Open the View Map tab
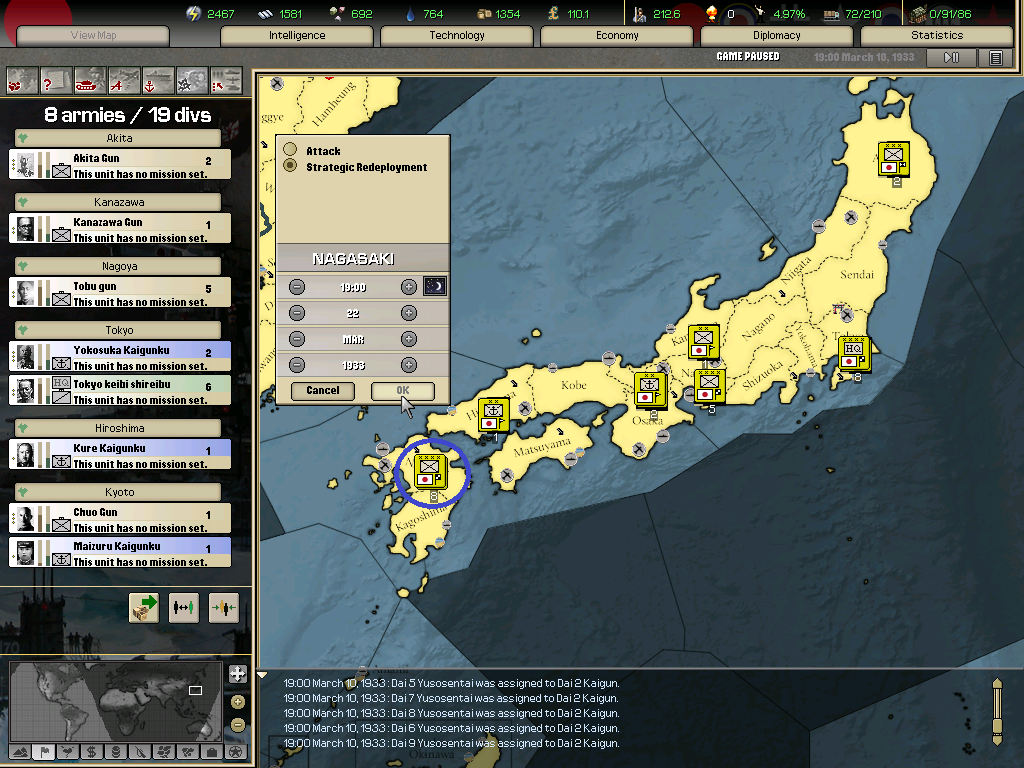1024x768 pixels. pos(93,35)
